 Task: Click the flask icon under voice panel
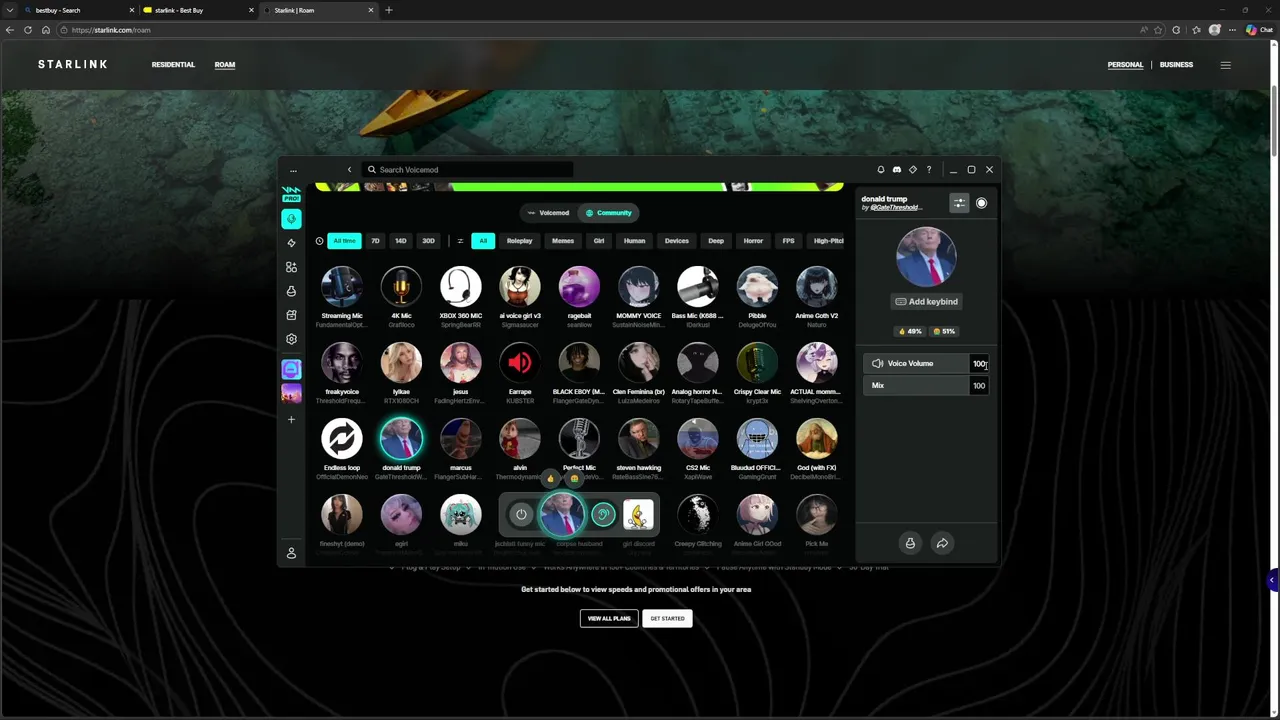(910, 543)
